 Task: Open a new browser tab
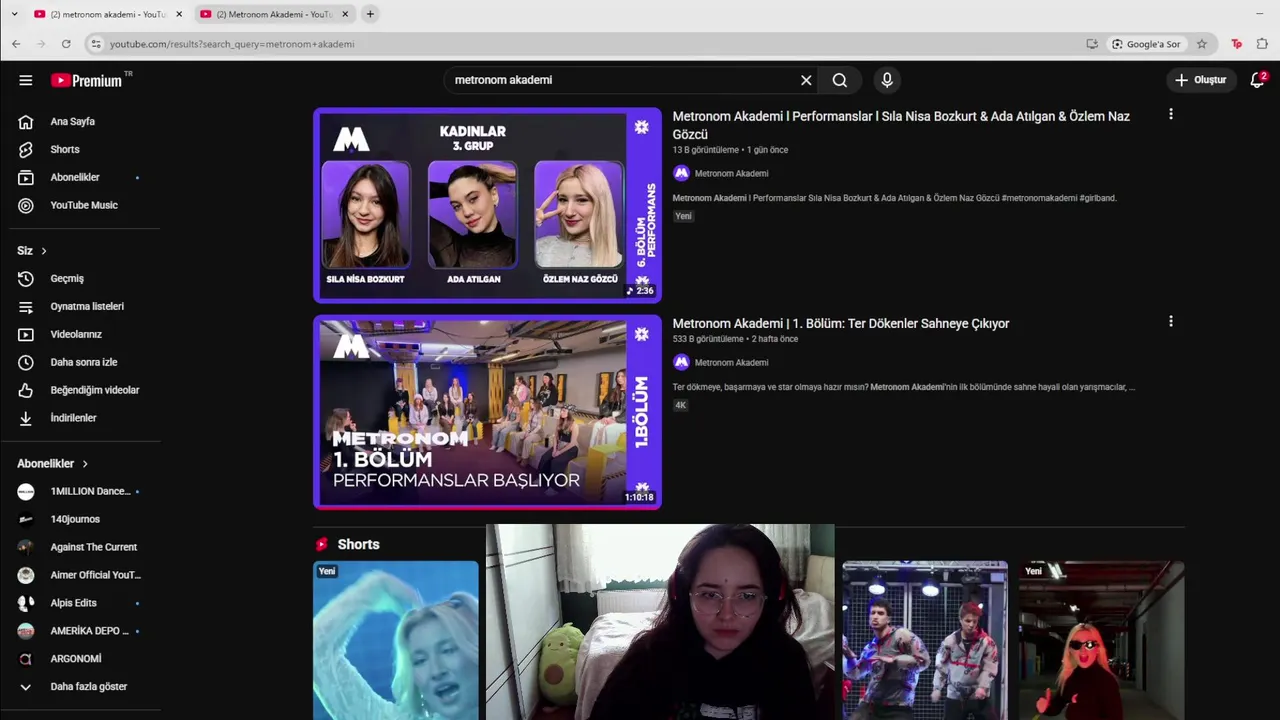point(370,14)
